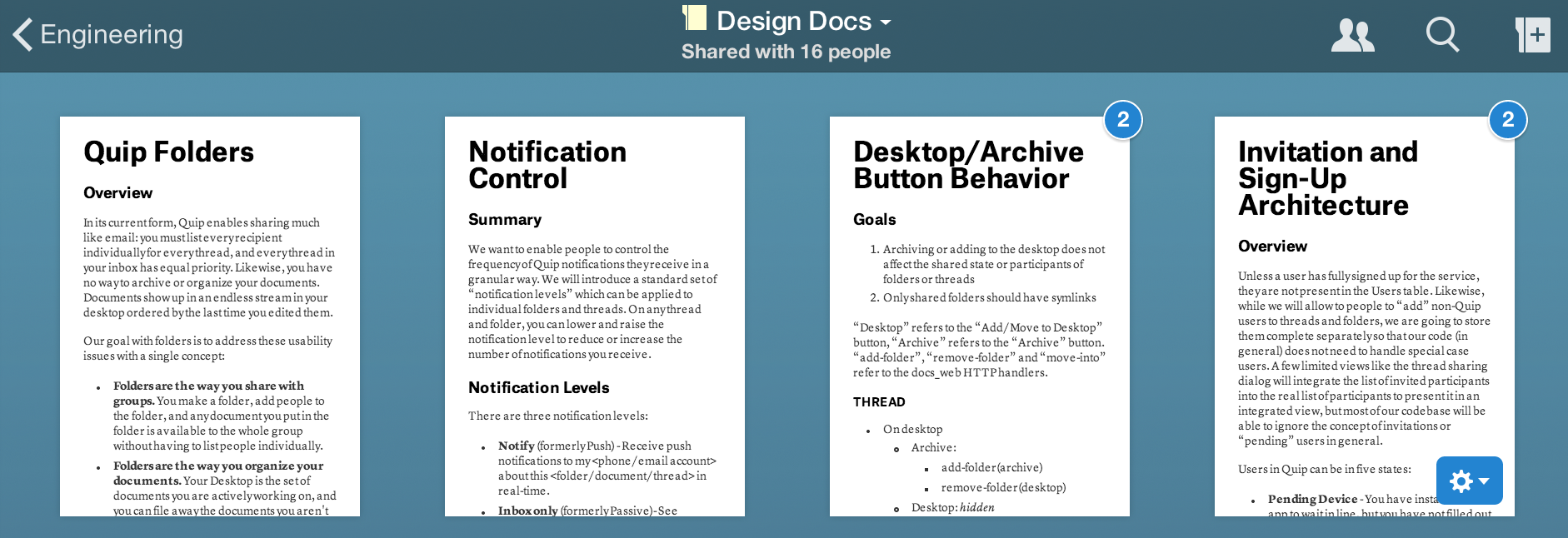Open the blue gear settings menu
1568x538 pixels.
click(x=1470, y=481)
